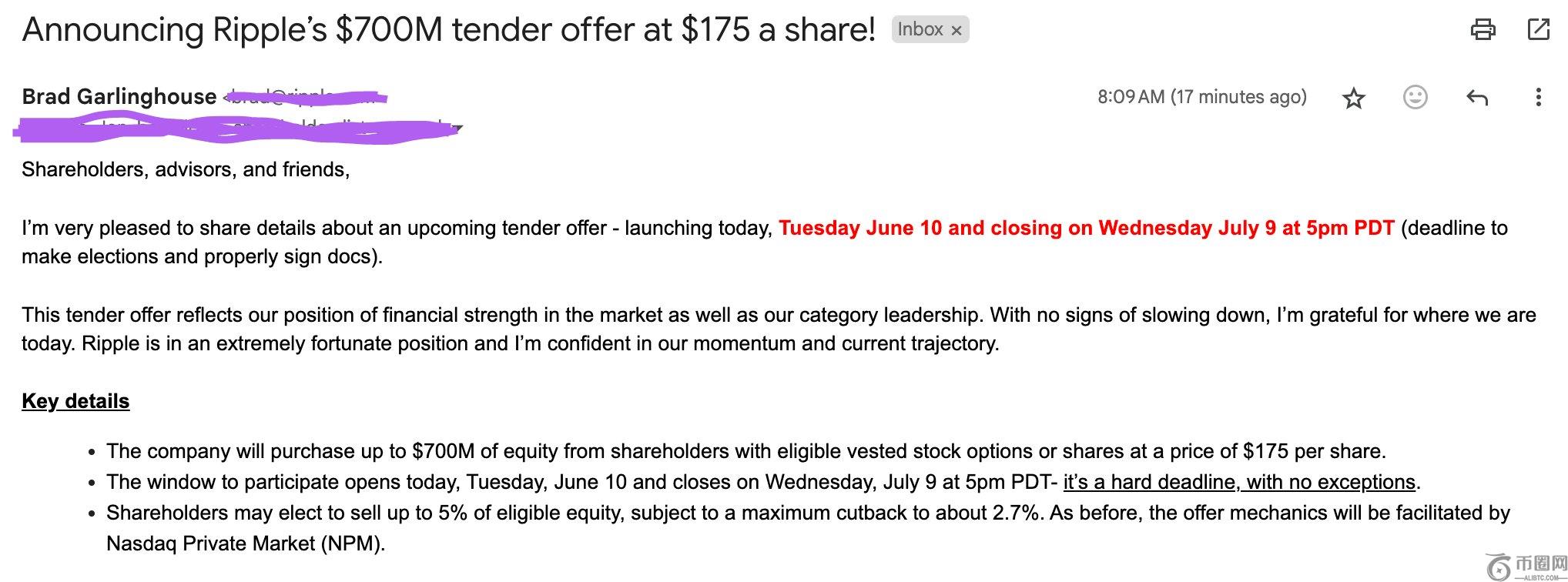Click the Nasdaq Private Market (NPM) text

coord(245,544)
